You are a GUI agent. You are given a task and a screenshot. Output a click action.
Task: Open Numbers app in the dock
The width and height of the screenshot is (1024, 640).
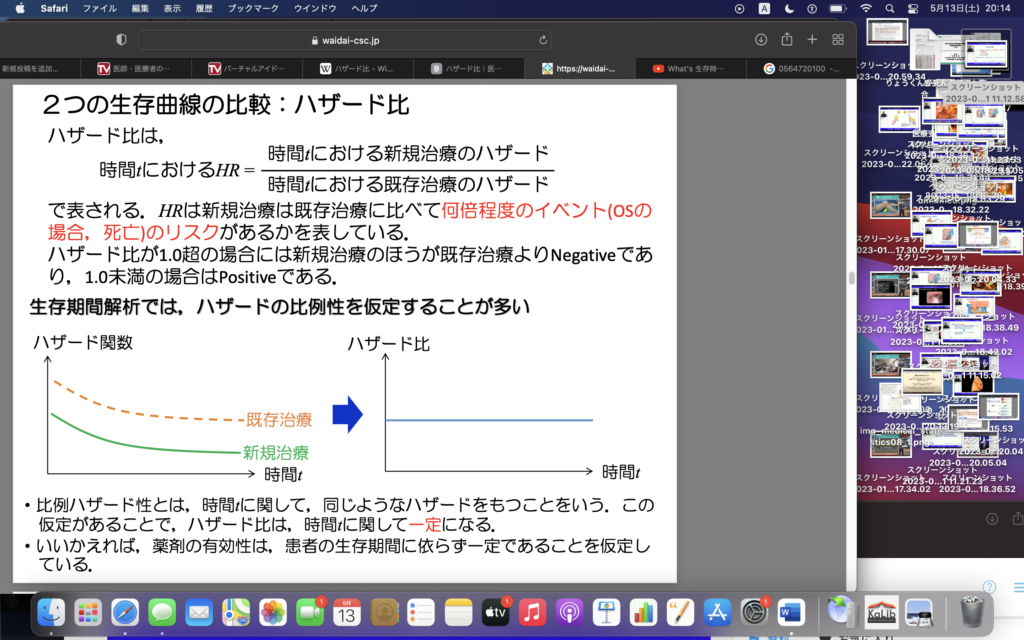pyautogui.click(x=643, y=611)
